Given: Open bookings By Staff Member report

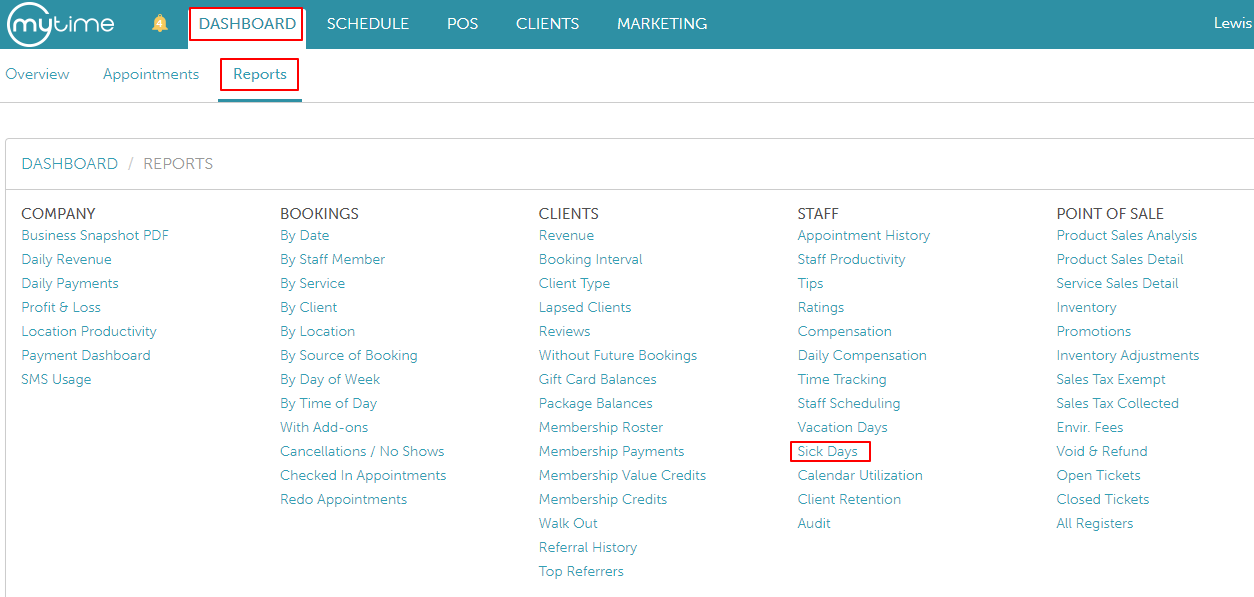Looking at the screenshot, I should [332, 260].
